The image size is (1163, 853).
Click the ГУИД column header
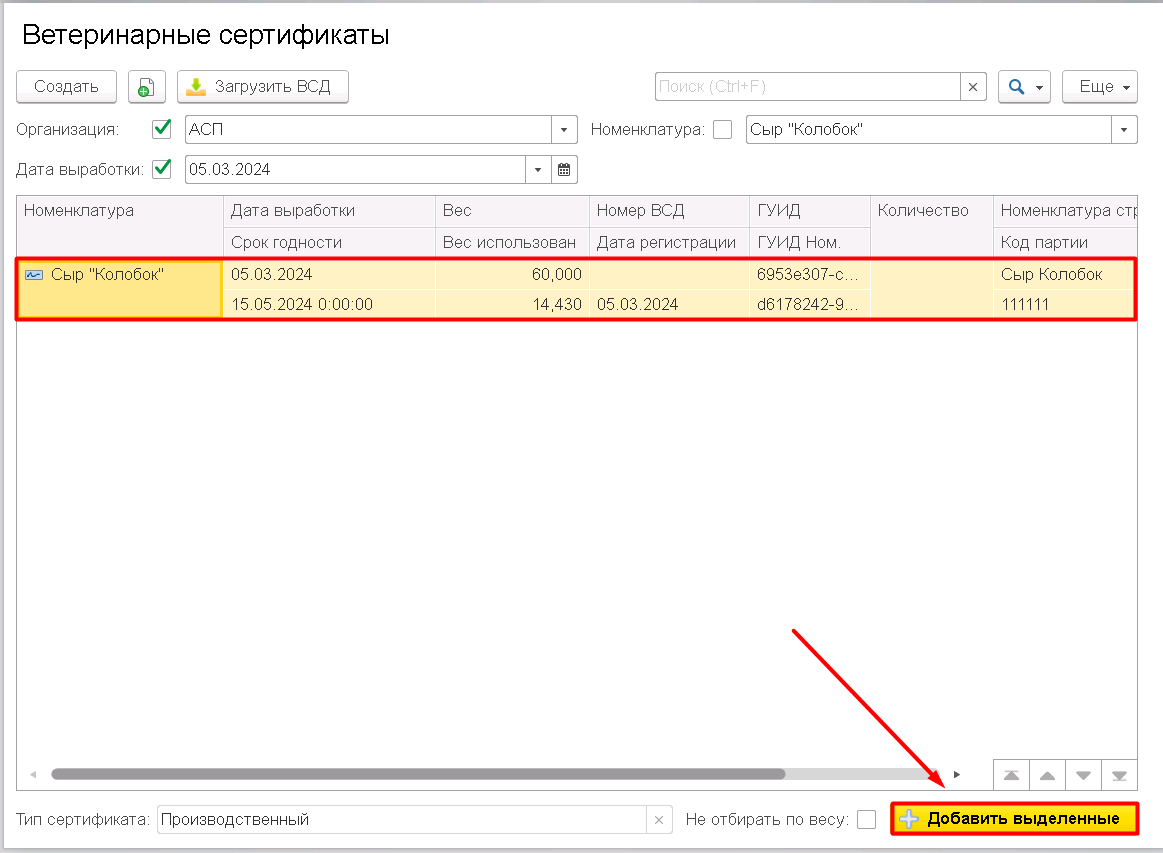coord(810,211)
